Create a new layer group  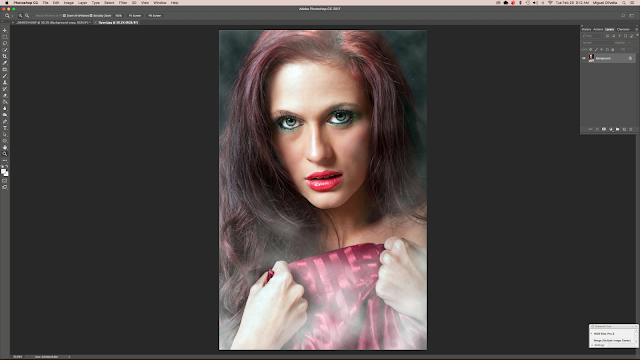618,129
